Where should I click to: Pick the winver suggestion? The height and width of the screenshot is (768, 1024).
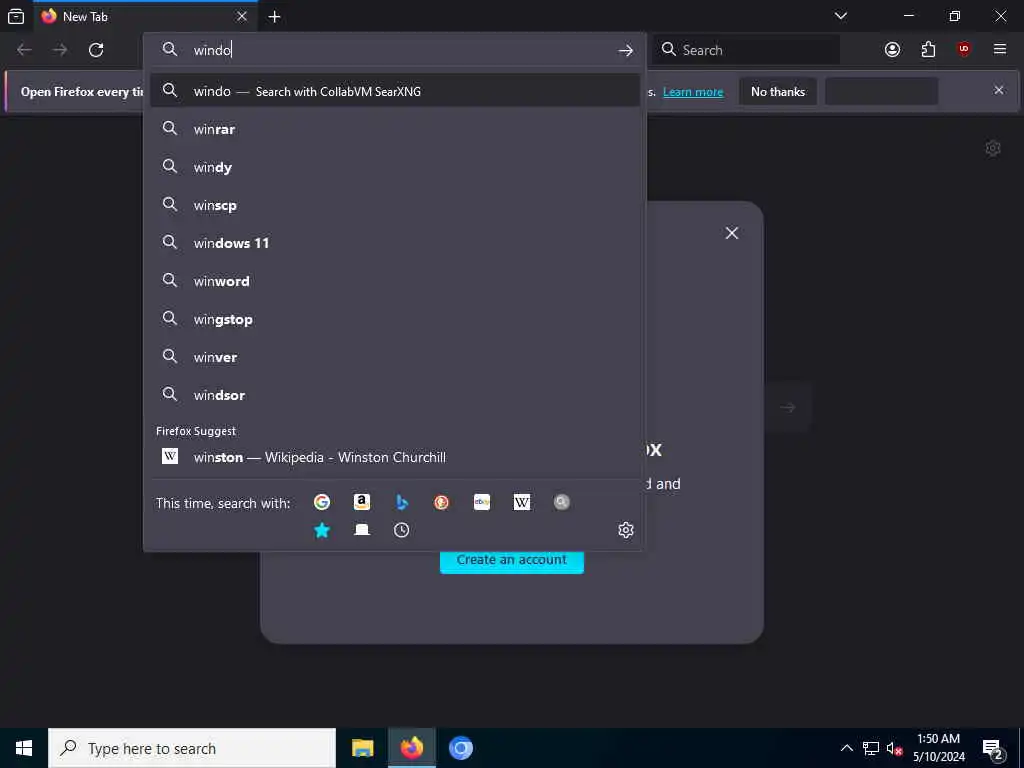[x=394, y=357]
